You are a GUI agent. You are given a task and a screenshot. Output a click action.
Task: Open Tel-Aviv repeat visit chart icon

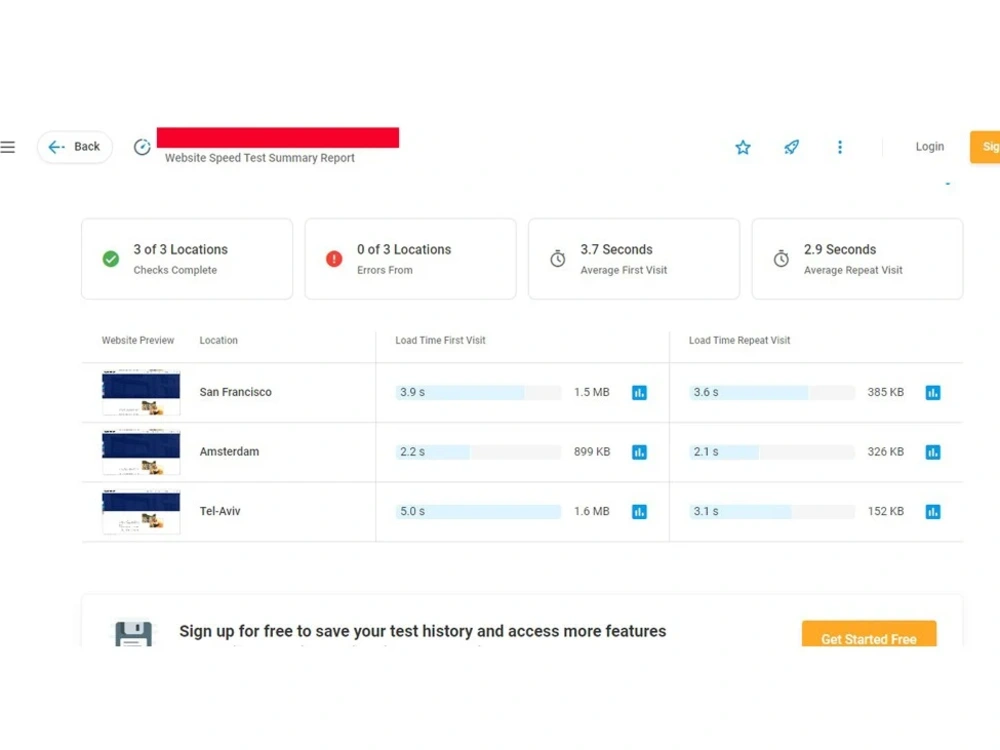pyautogui.click(x=933, y=511)
